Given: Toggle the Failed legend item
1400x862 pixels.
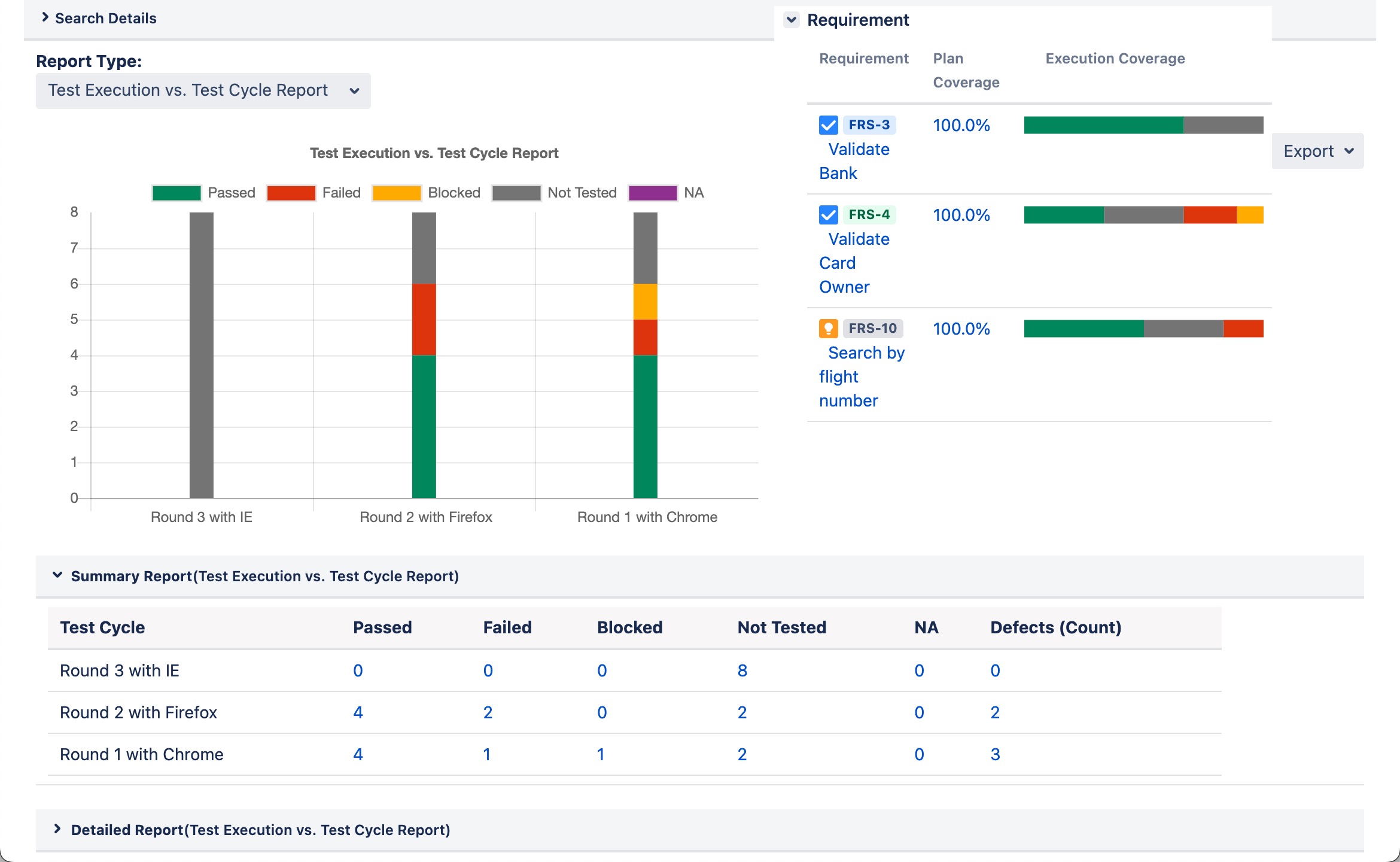Looking at the screenshot, I should [314, 193].
